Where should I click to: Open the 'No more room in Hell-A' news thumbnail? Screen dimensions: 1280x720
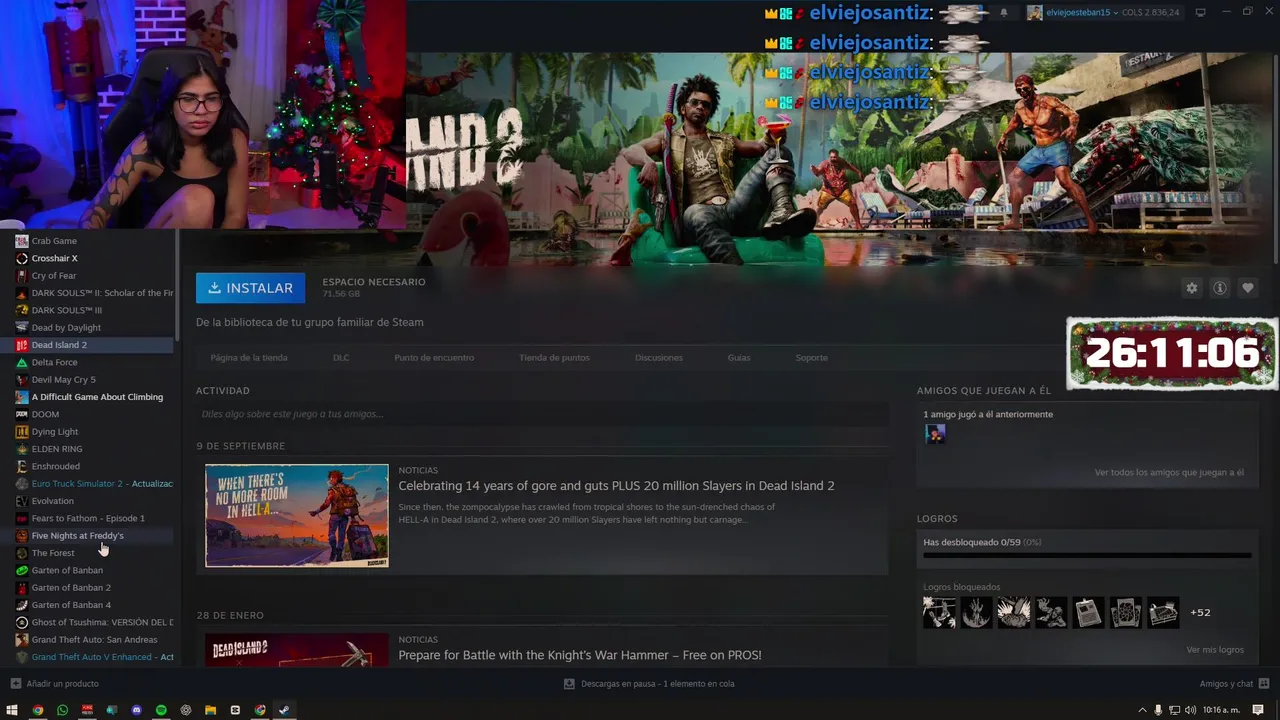coord(297,516)
